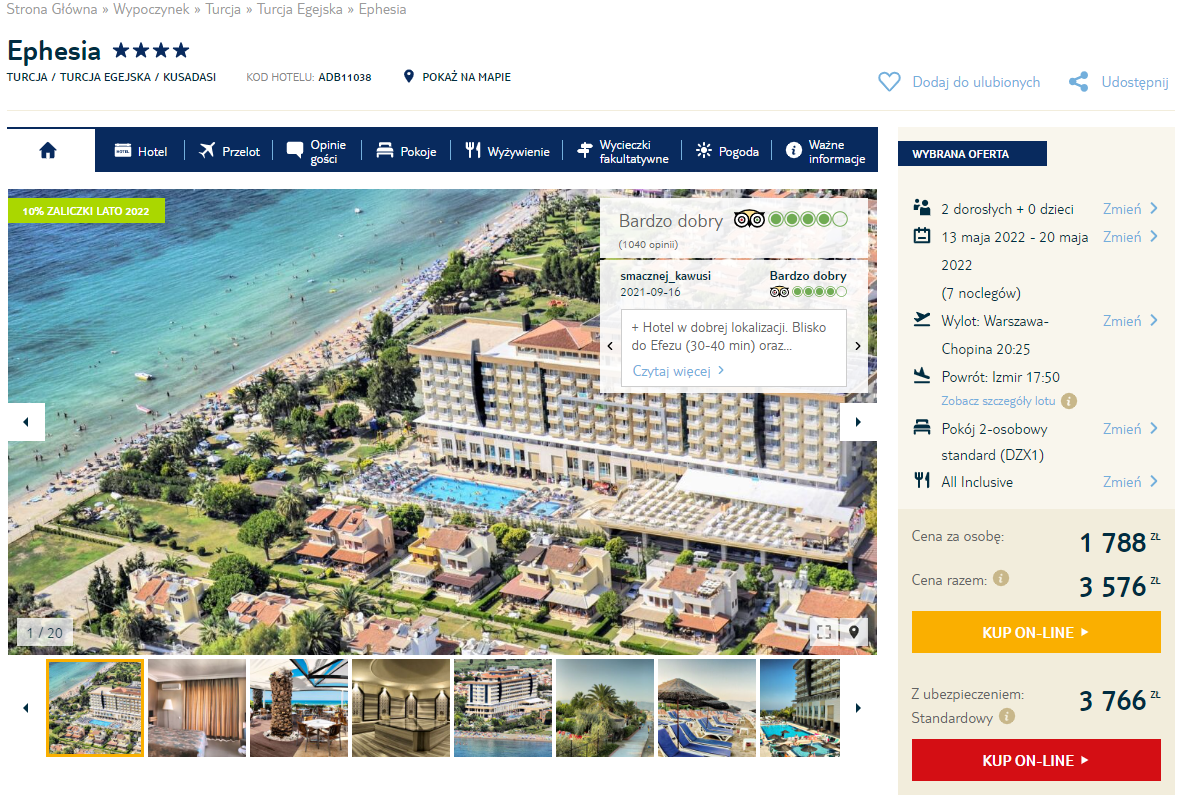Select the hotel room bed thumbnail
The height and width of the screenshot is (805, 1187).
[197, 708]
